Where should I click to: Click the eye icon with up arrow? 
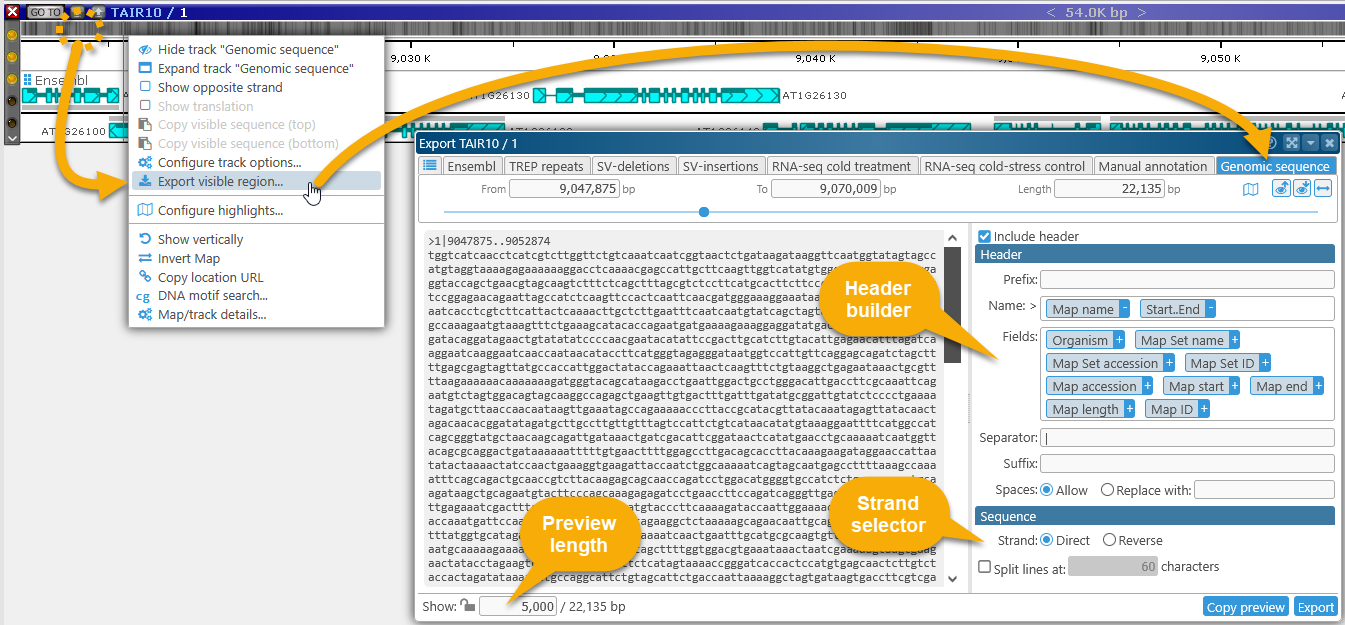click(x=1281, y=189)
